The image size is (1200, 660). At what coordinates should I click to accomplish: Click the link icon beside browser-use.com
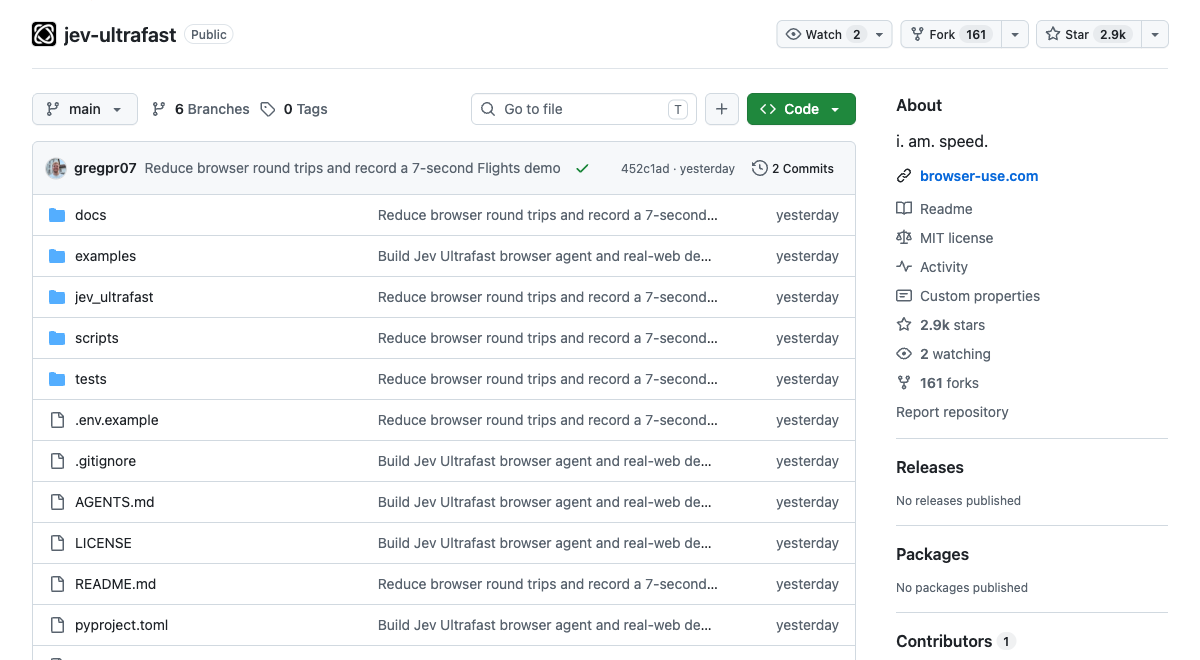click(904, 176)
